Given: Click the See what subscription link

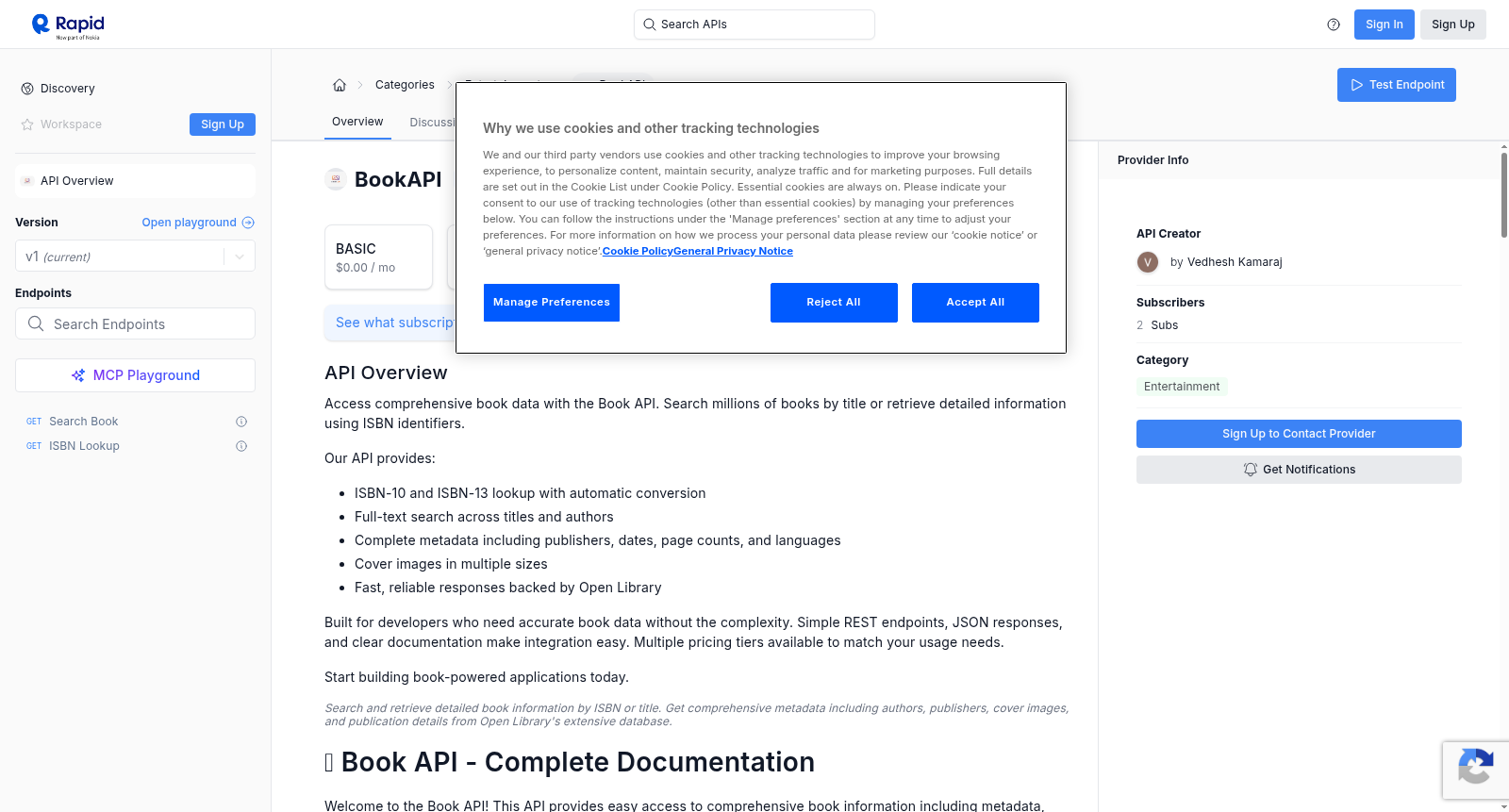Looking at the screenshot, I should pos(395,323).
